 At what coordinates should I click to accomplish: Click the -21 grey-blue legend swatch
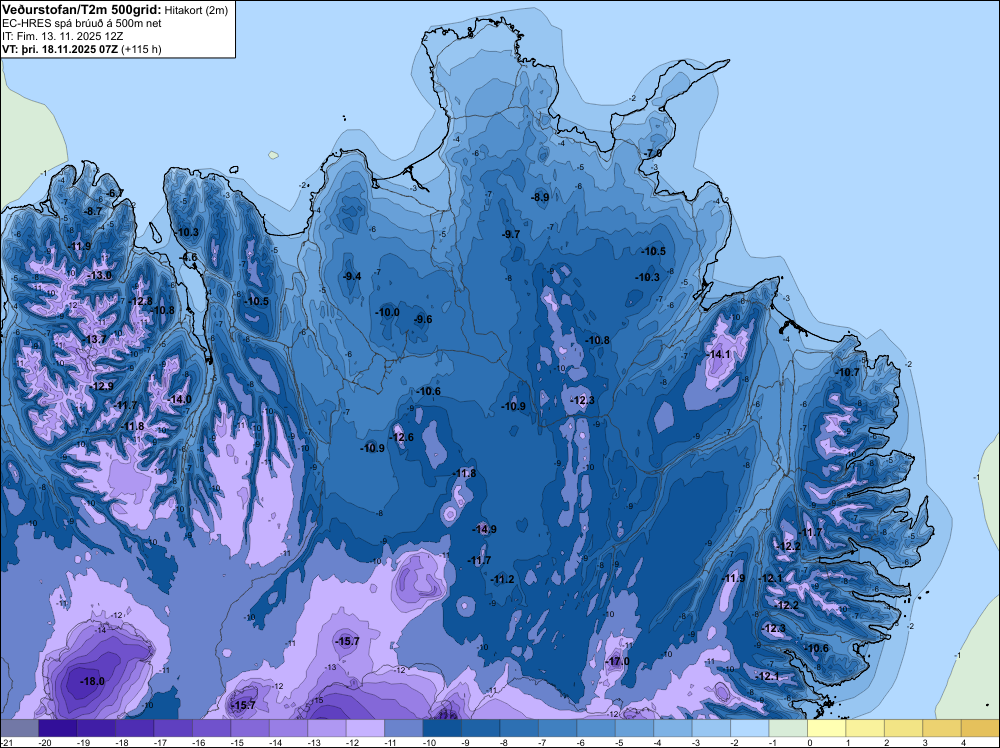pos(19,728)
